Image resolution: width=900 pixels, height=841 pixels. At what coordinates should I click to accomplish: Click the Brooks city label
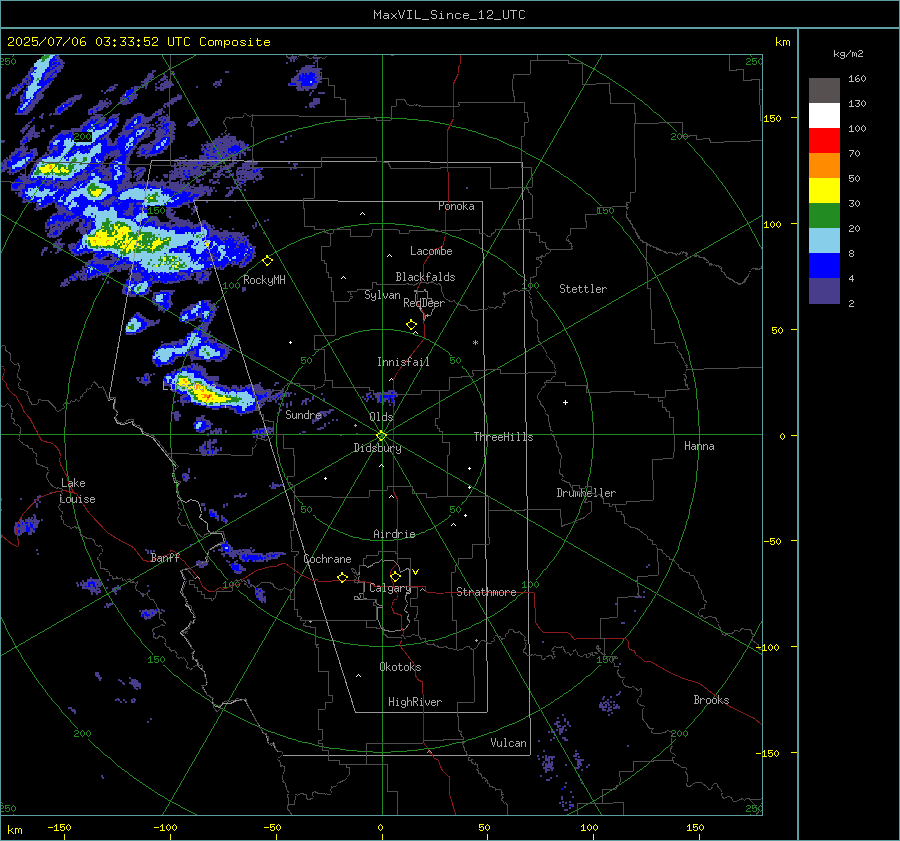pyautogui.click(x=711, y=700)
